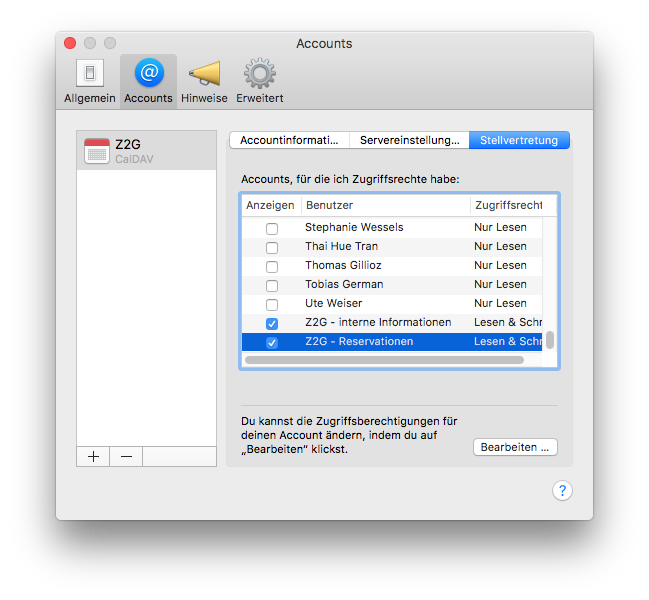Open the Hinweise megaphone pane
Image resolution: width=649 pixels, height=600 pixels.
tap(204, 81)
